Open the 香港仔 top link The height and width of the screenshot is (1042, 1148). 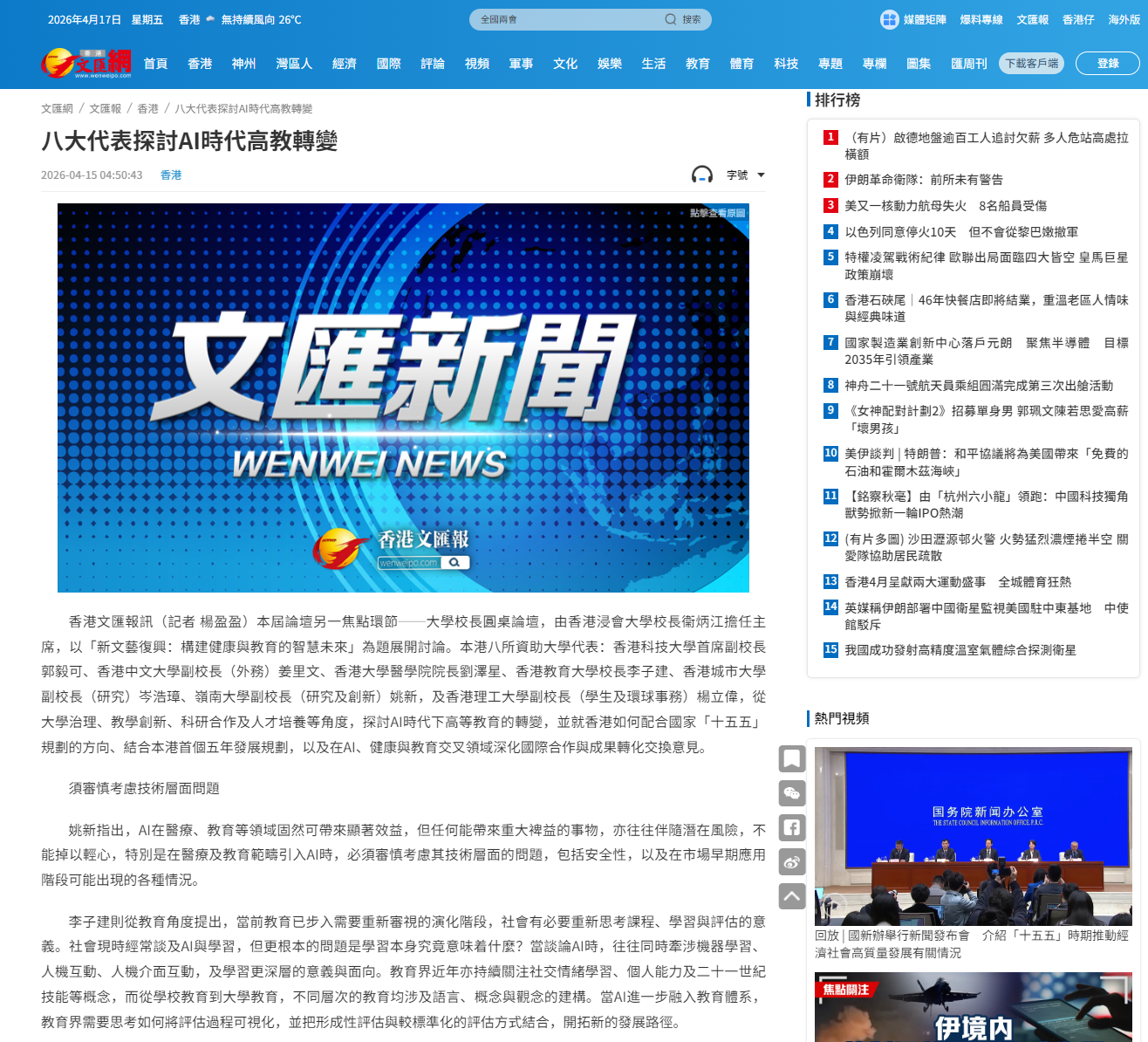click(x=1078, y=19)
